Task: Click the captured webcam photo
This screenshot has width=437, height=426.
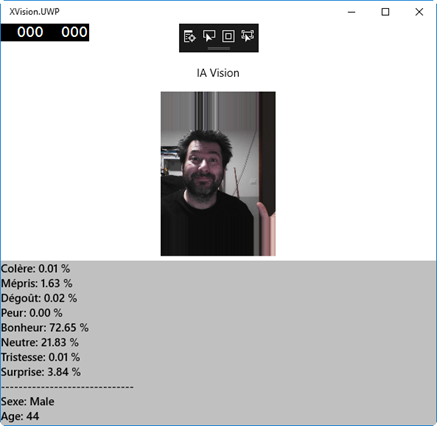Action: tap(218, 174)
